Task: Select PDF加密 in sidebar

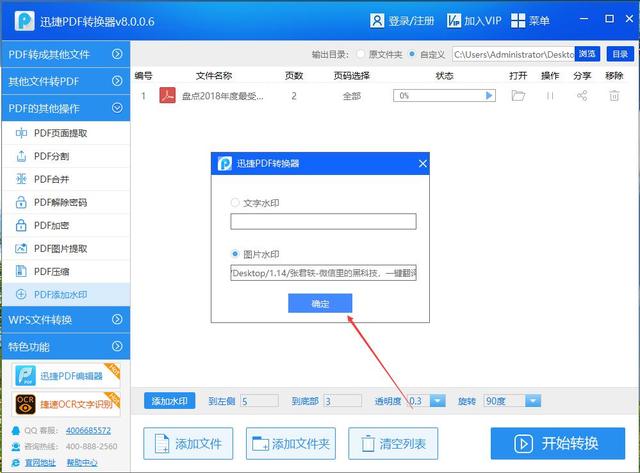Action: click(x=66, y=225)
